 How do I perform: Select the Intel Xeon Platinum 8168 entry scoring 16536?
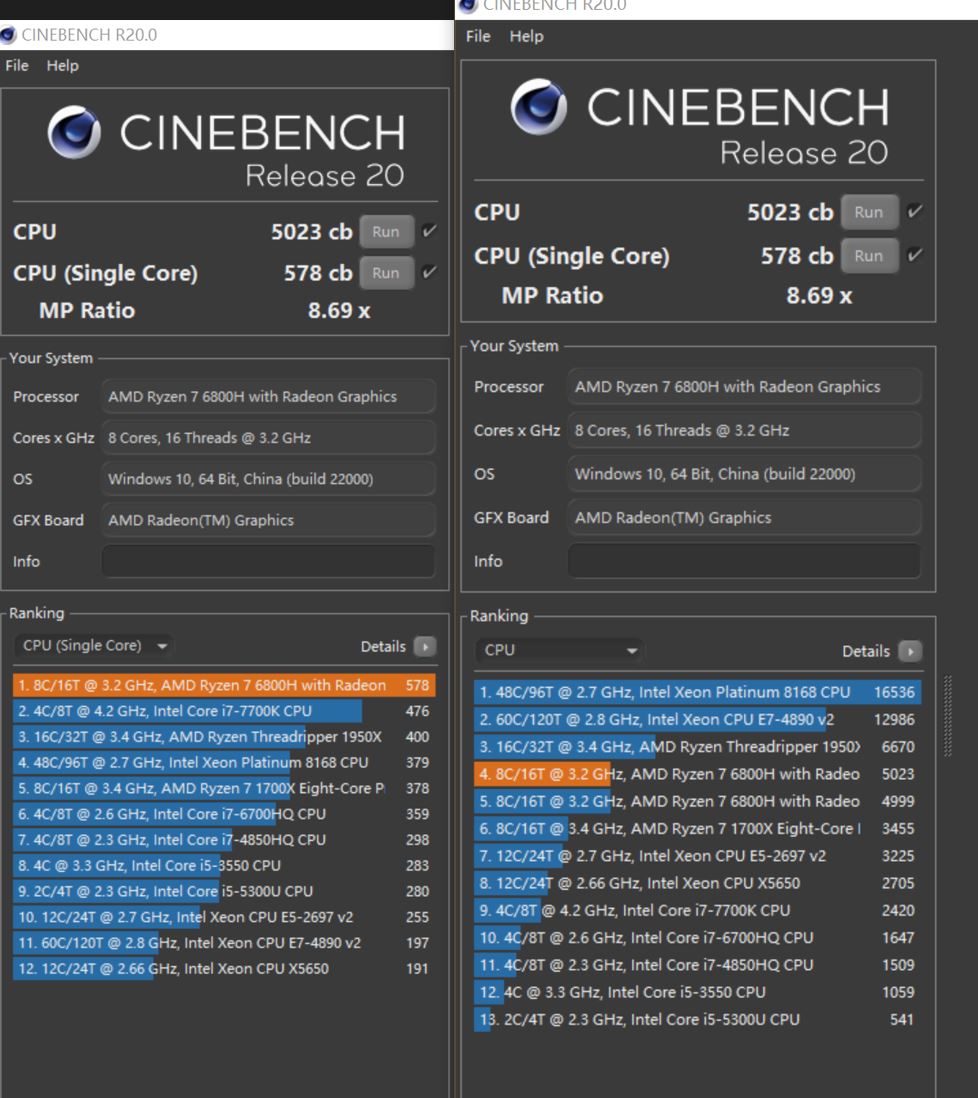695,692
